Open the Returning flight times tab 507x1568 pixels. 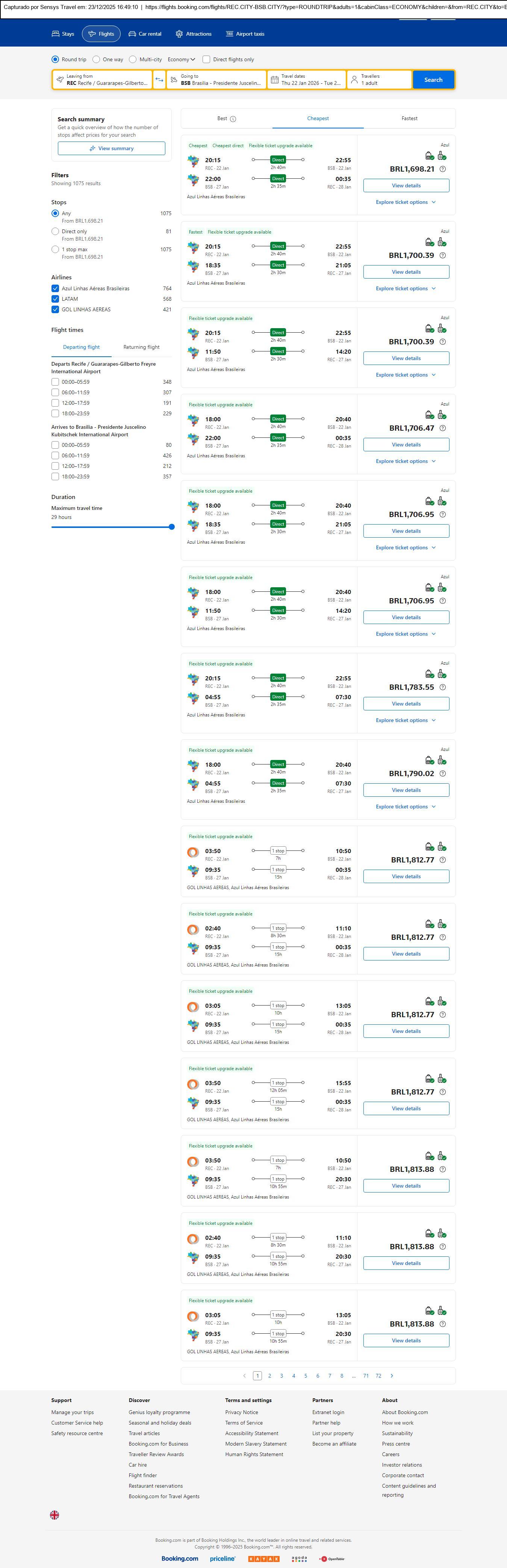coord(141,347)
